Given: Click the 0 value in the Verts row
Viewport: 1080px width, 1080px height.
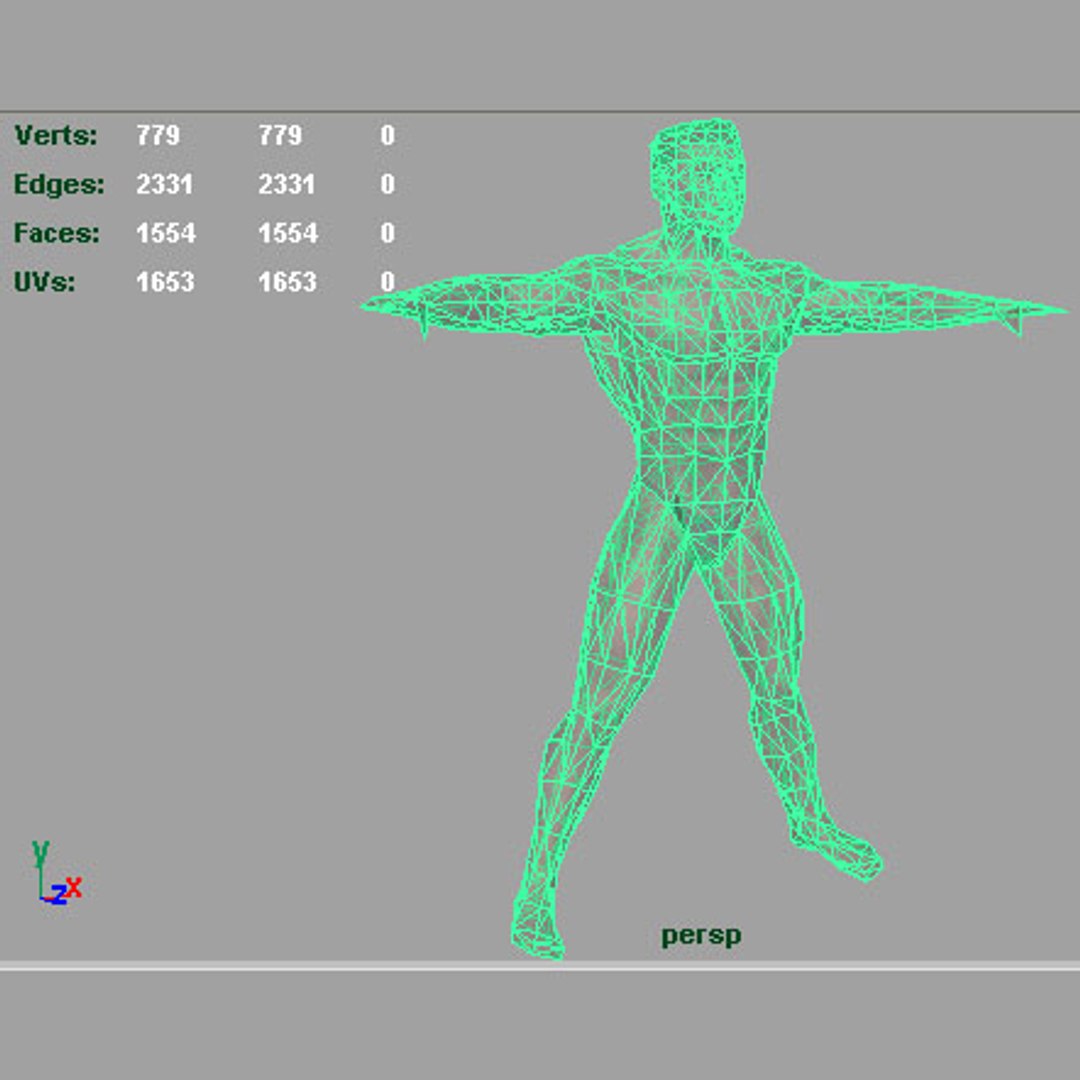Looking at the screenshot, I should (388, 135).
